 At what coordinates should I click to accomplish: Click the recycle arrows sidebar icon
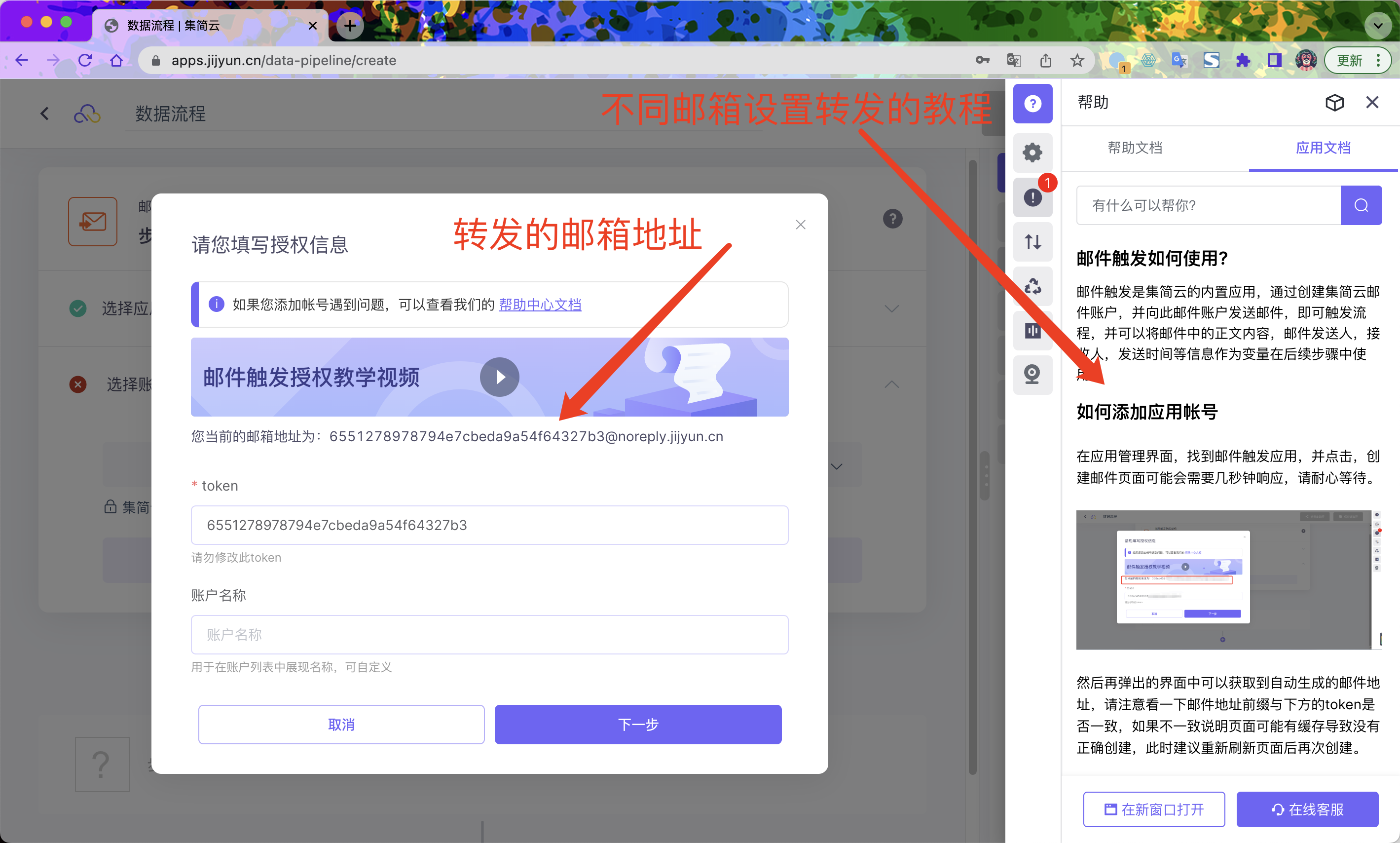tap(1032, 286)
